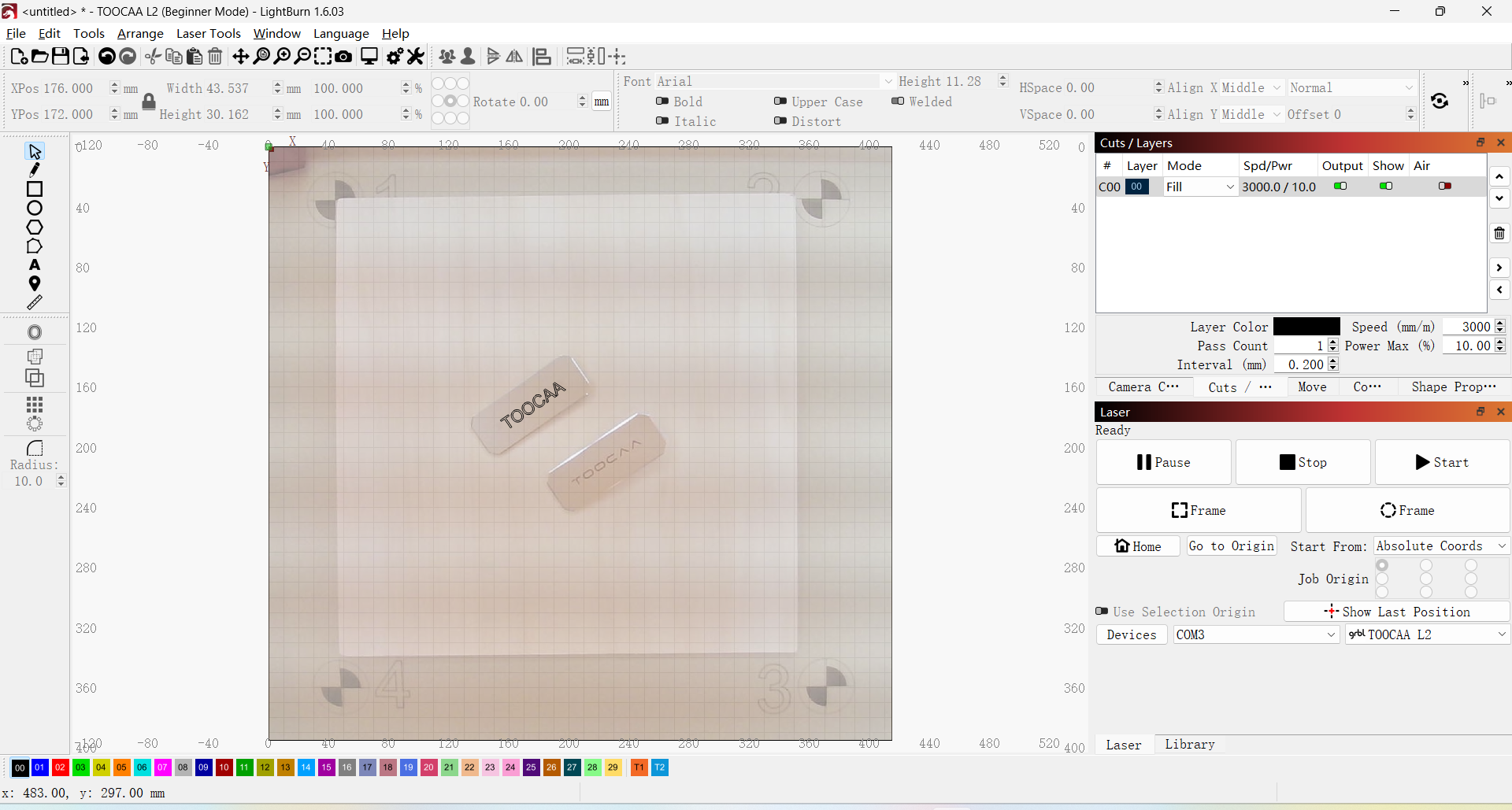Screen dimensions: 1512x810
Task: Select the Draw Lines pencil tool
Action: [x=35, y=170]
